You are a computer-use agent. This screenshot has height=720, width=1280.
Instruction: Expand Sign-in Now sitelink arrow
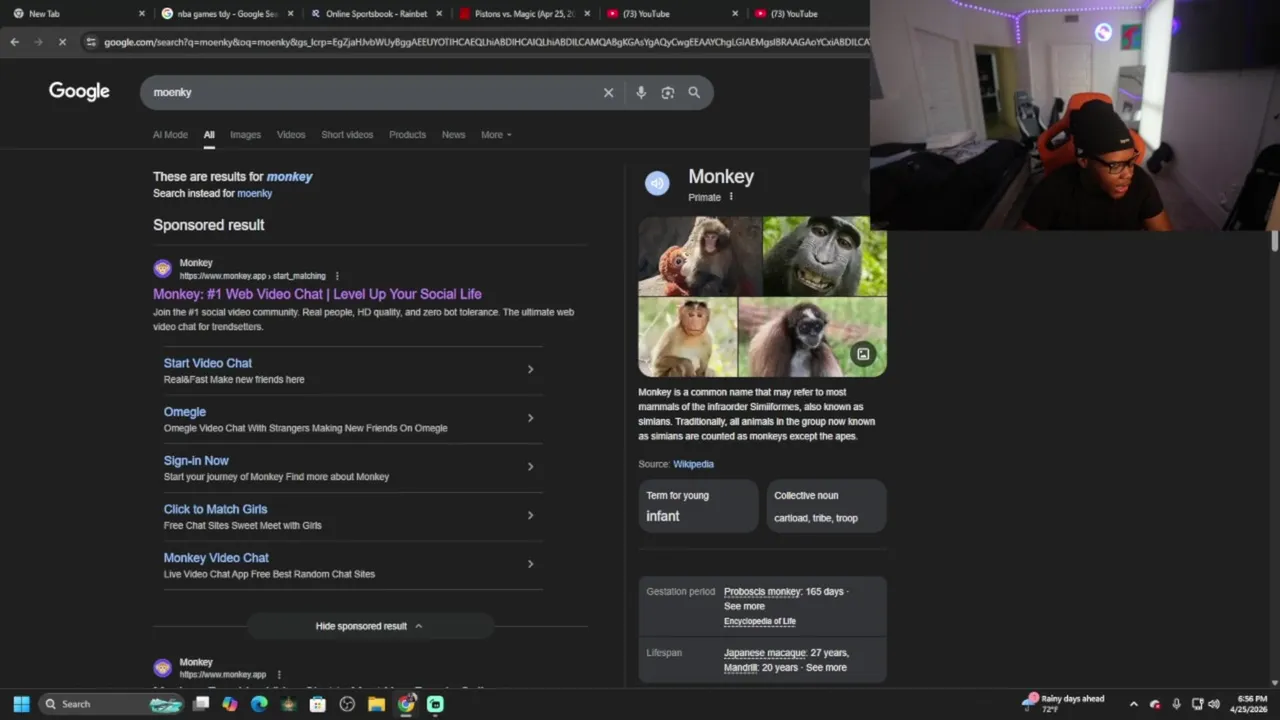530,467
